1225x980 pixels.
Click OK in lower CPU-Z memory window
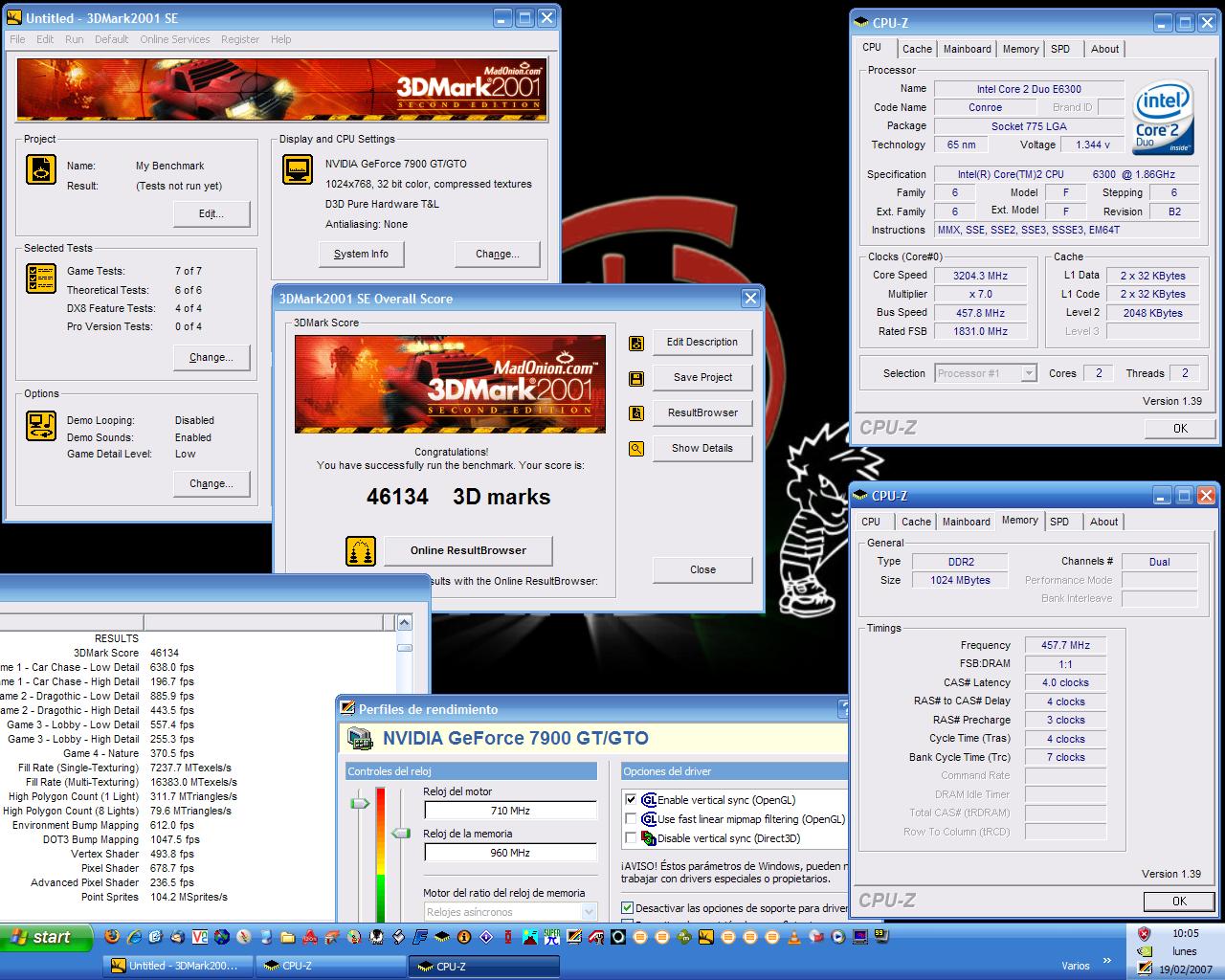1179,901
